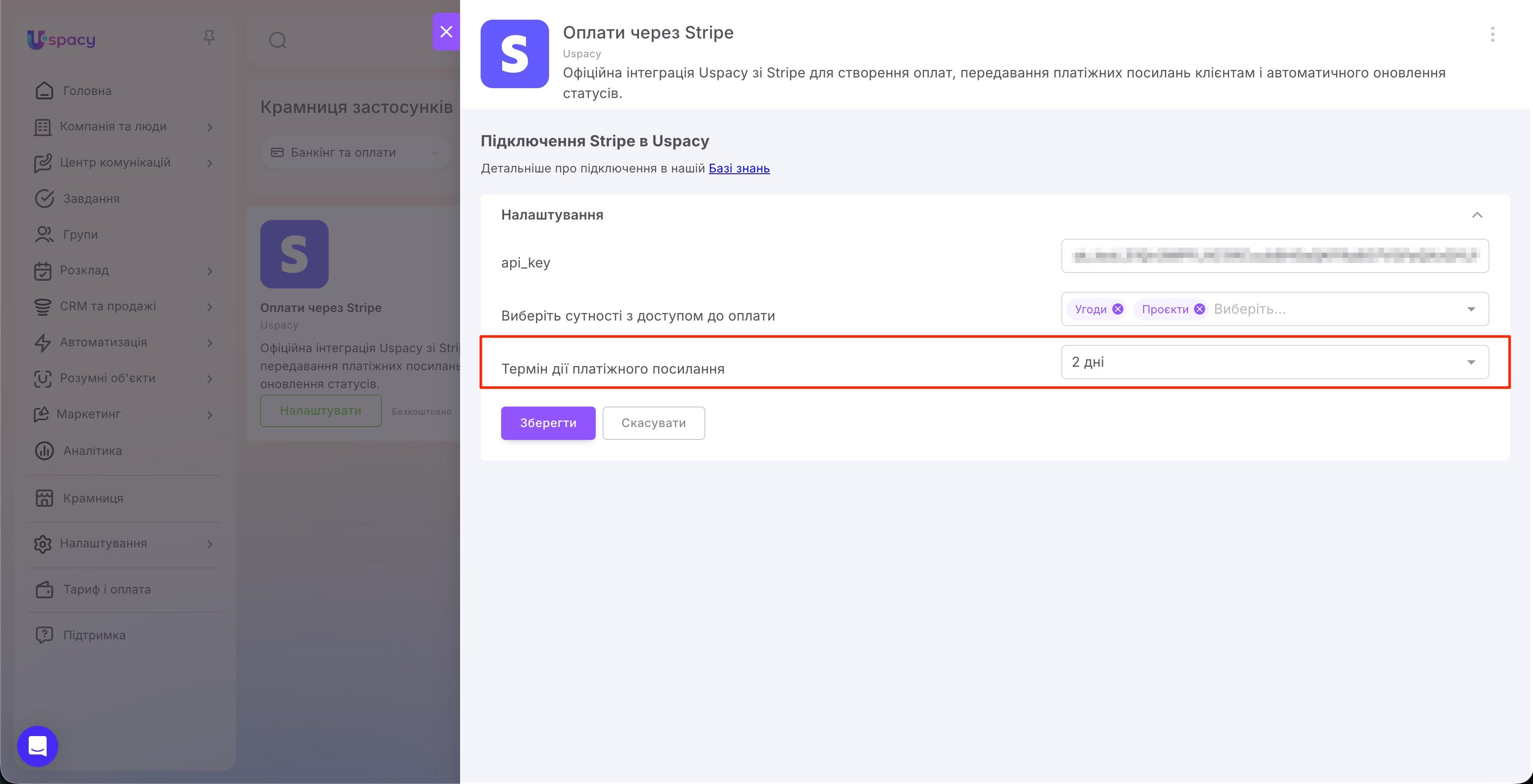Click the Головна home icon
The width and height of the screenshot is (1533, 784).
point(44,90)
